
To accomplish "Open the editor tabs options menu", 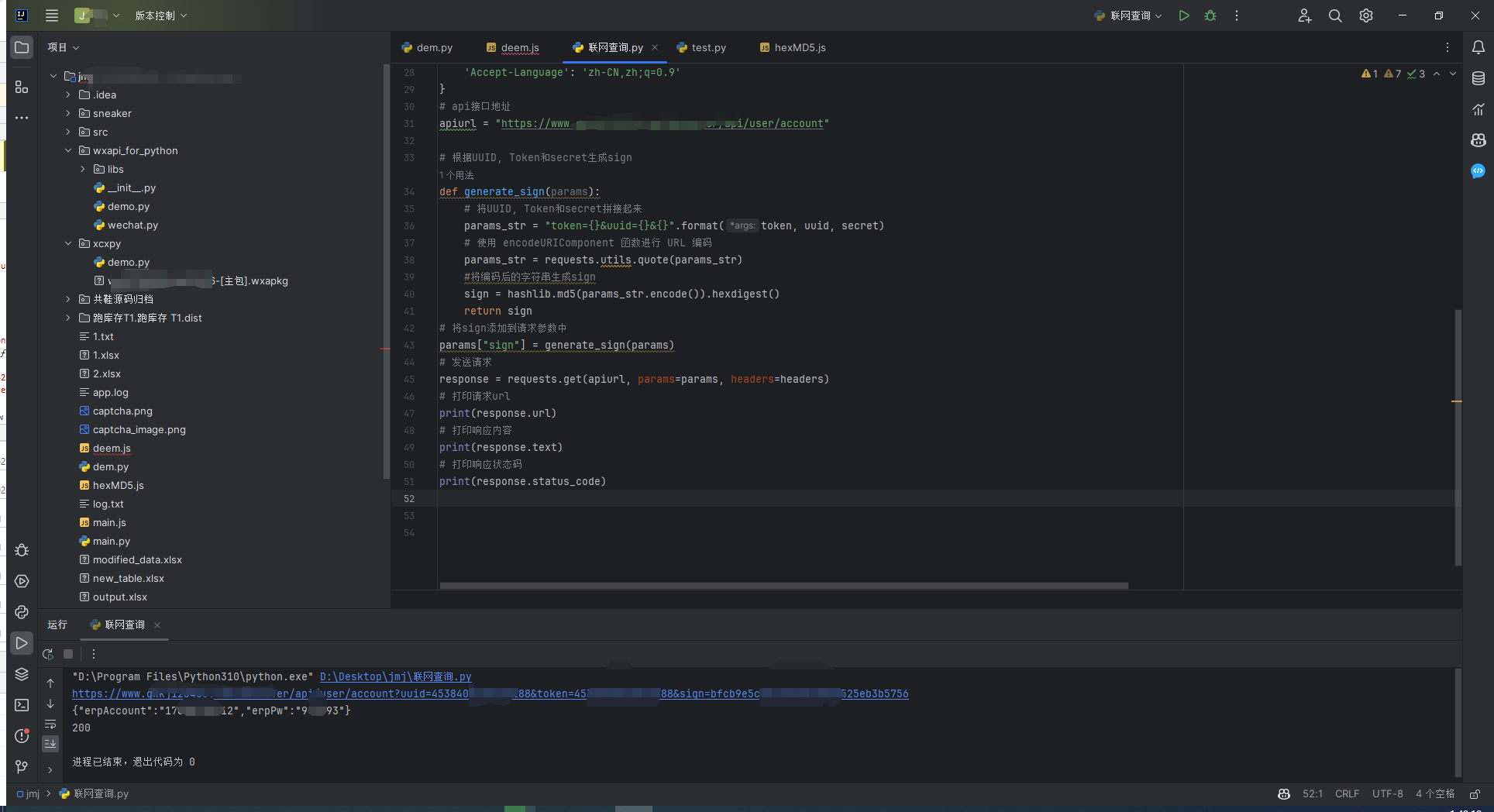I will (1448, 47).
